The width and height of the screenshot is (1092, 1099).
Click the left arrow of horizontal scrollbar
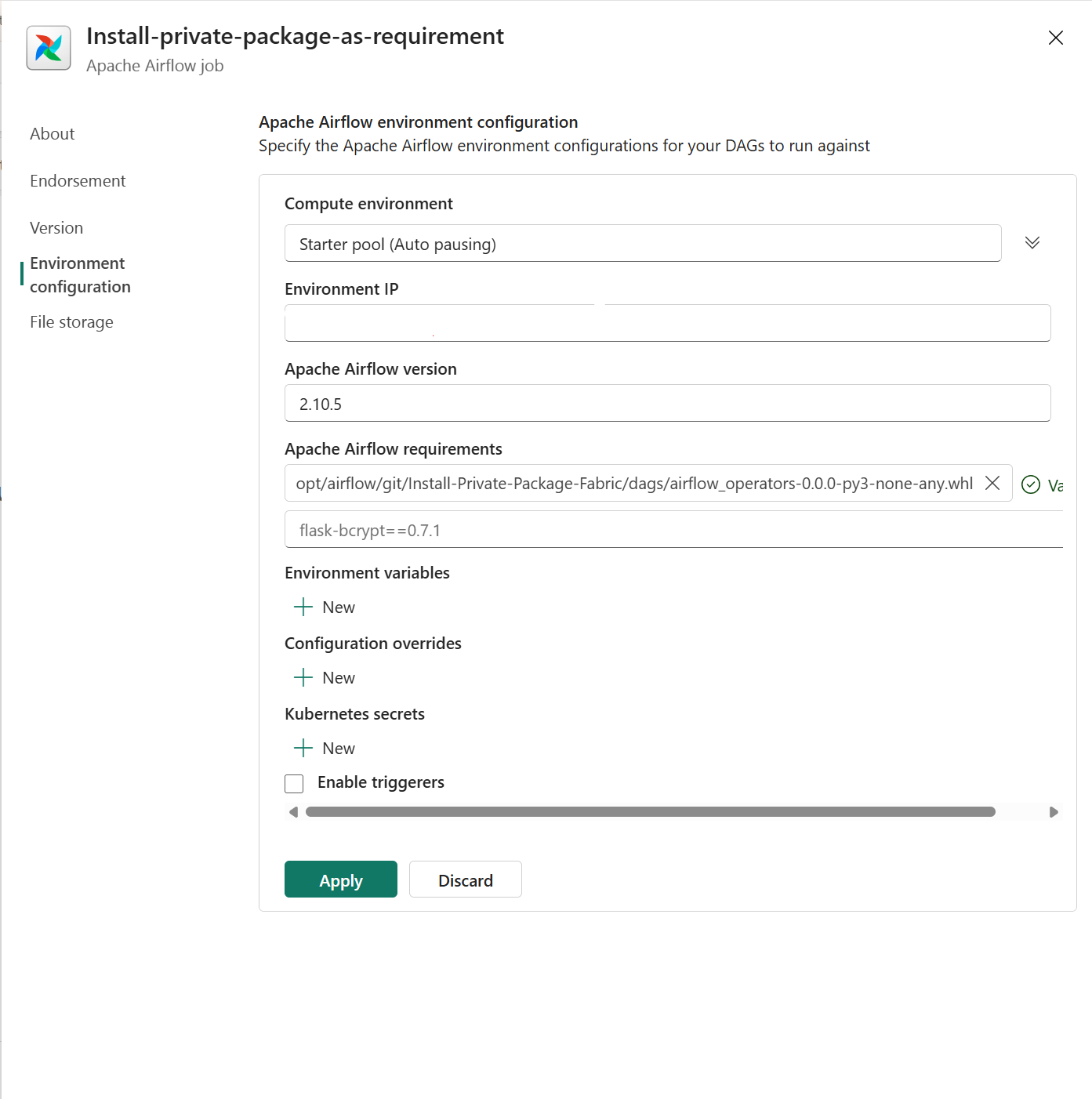coord(293,812)
